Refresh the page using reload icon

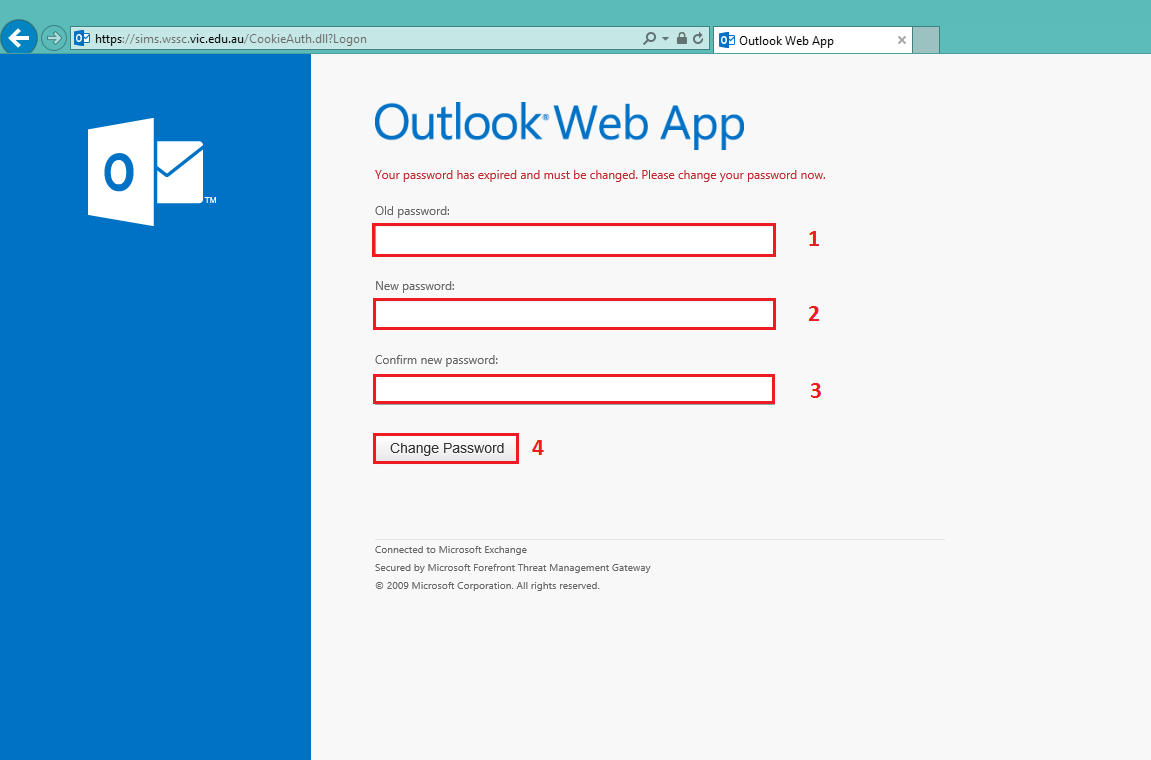coord(698,38)
